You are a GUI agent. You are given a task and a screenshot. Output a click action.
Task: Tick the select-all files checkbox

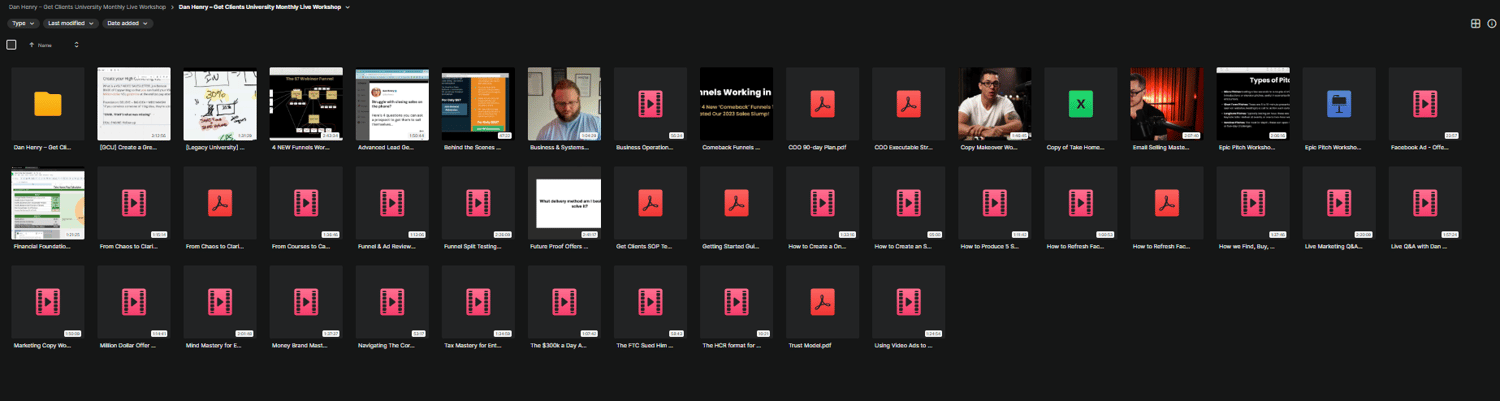pyautogui.click(x=12, y=44)
